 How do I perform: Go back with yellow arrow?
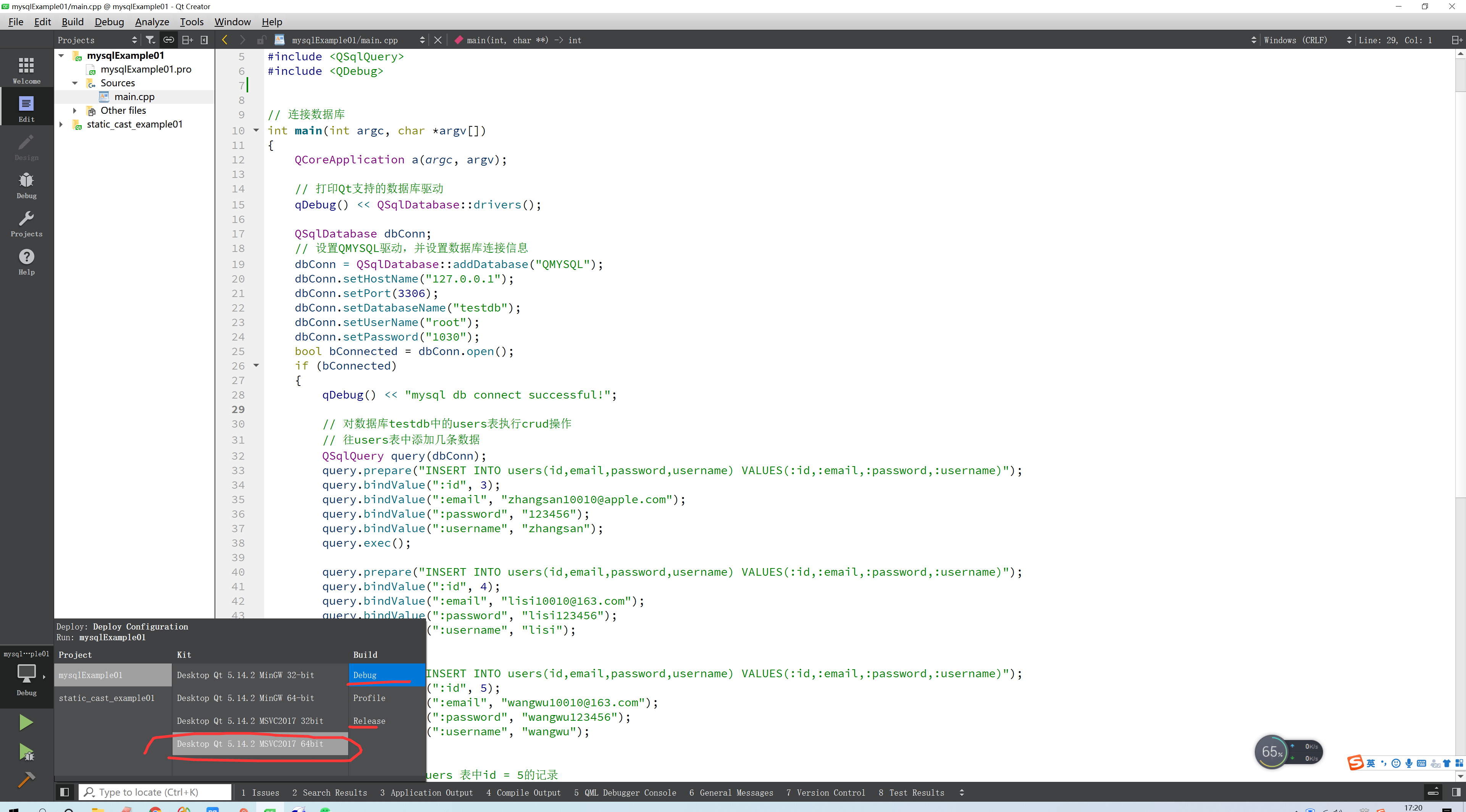[x=225, y=40]
